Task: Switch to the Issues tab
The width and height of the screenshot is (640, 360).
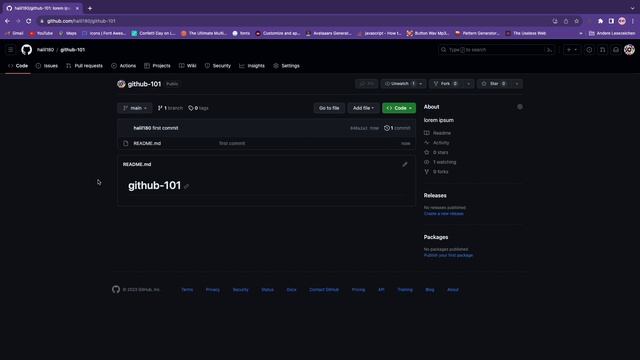Action: tap(47, 66)
